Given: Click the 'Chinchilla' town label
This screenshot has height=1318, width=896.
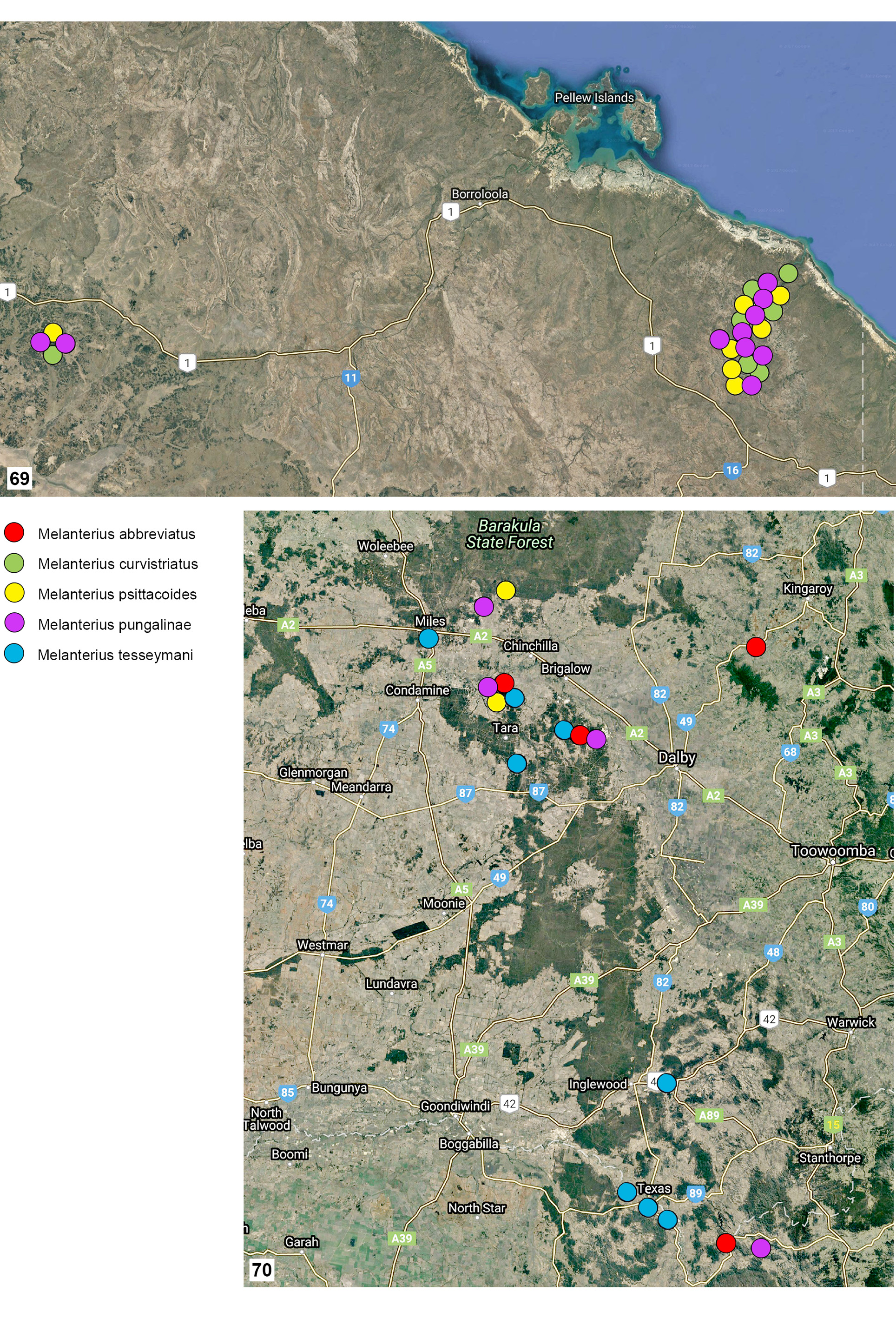Looking at the screenshot, I should tap(531, 646).
